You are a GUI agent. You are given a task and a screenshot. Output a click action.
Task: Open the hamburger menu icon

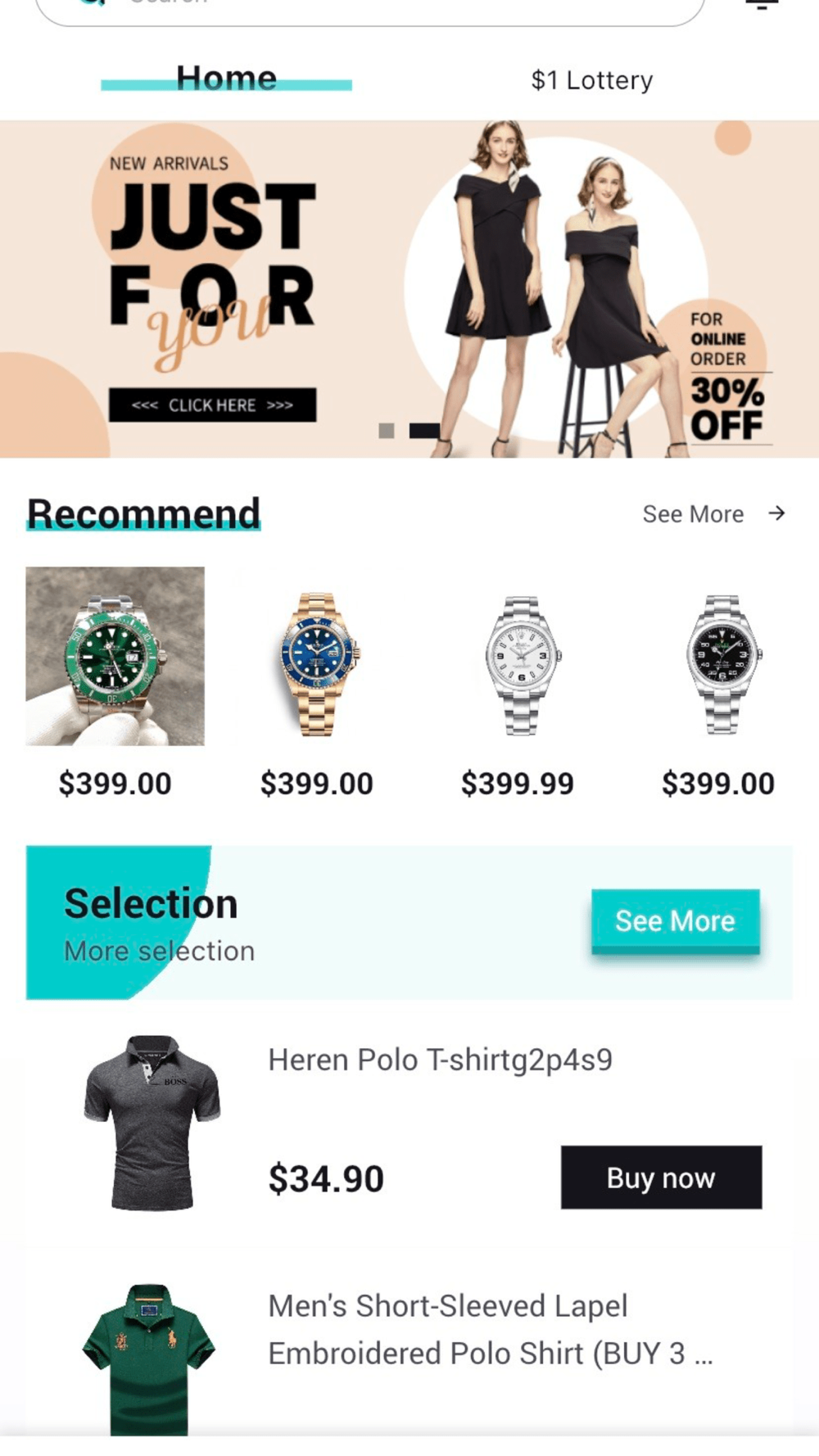point(762,3)
